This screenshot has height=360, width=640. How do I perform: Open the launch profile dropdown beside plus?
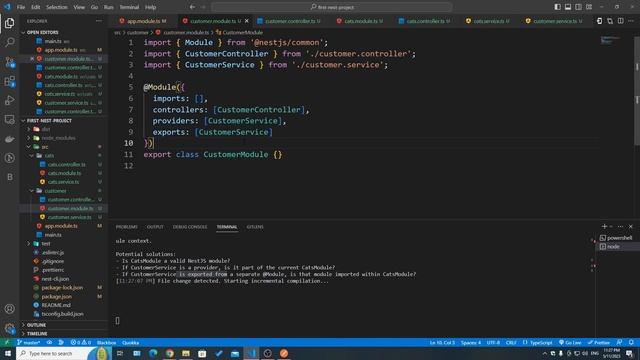(x=611, y=227)
